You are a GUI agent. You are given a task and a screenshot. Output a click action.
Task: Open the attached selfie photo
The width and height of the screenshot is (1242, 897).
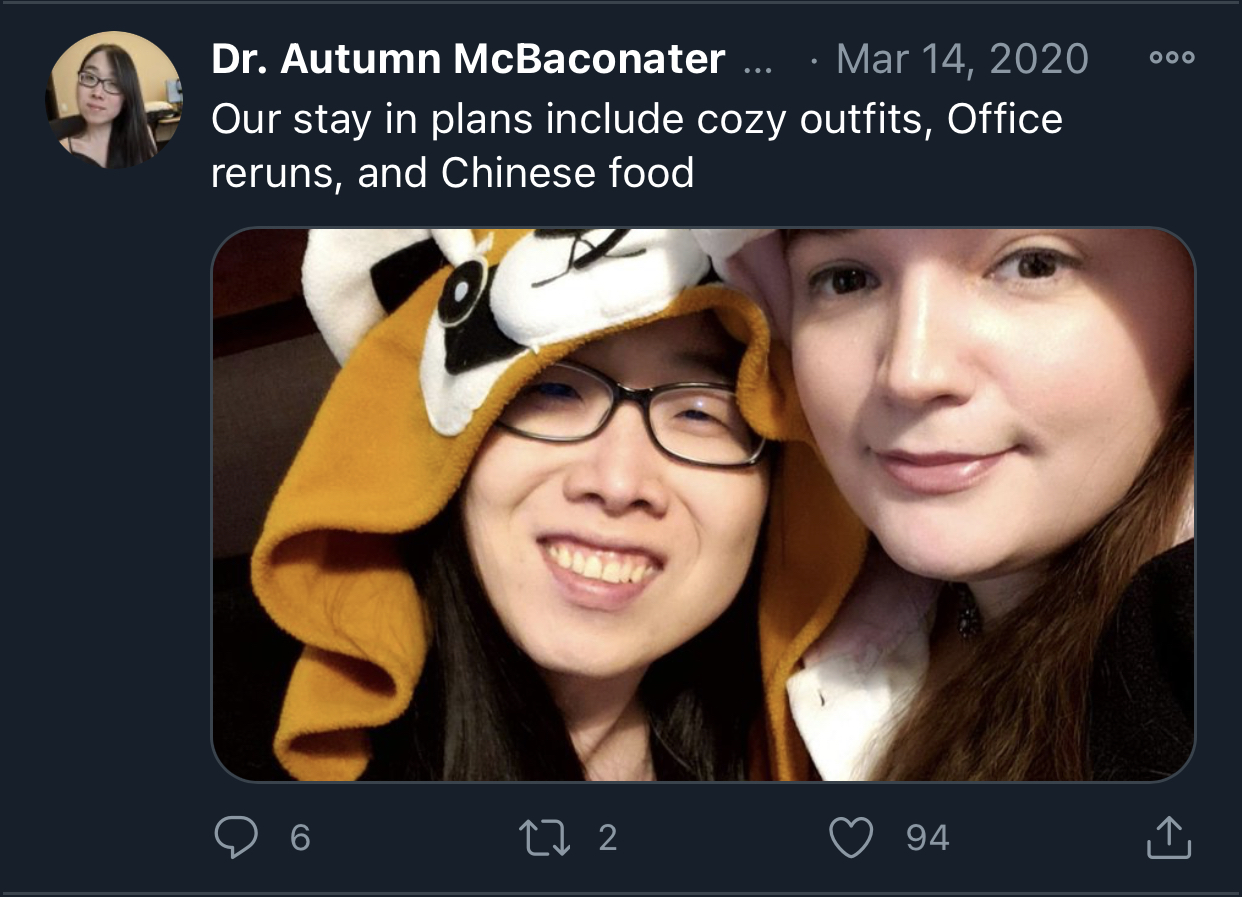click(x=703, y=505)
